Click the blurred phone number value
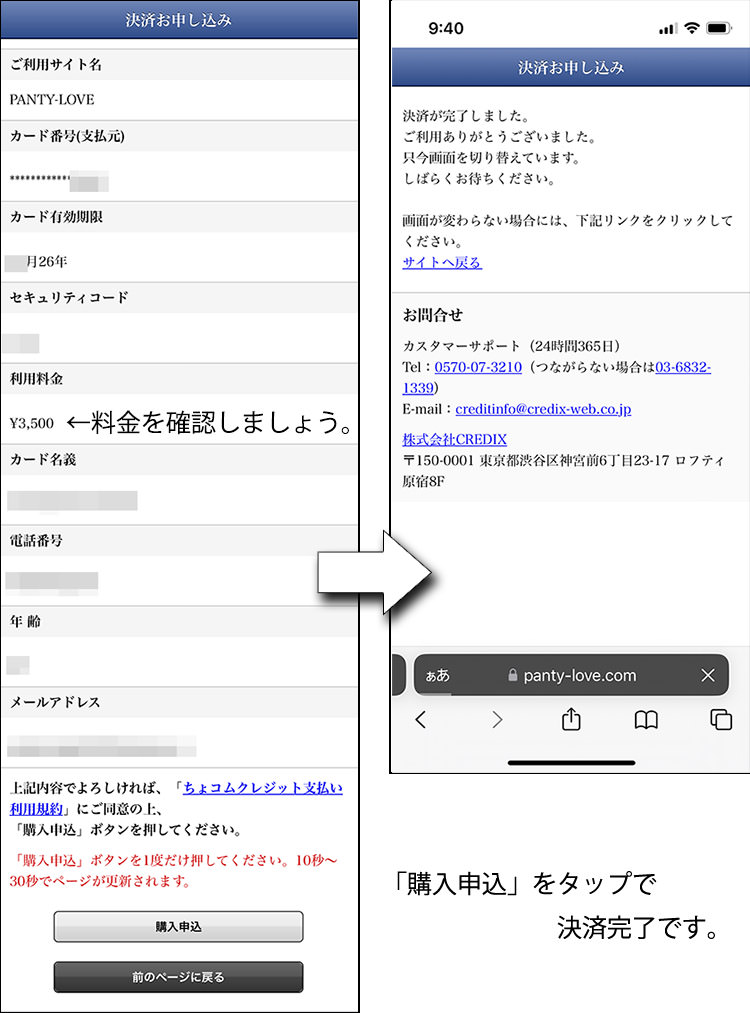Screen dimensions: 750x1013 pyautogui.click(x=52, y=583)
